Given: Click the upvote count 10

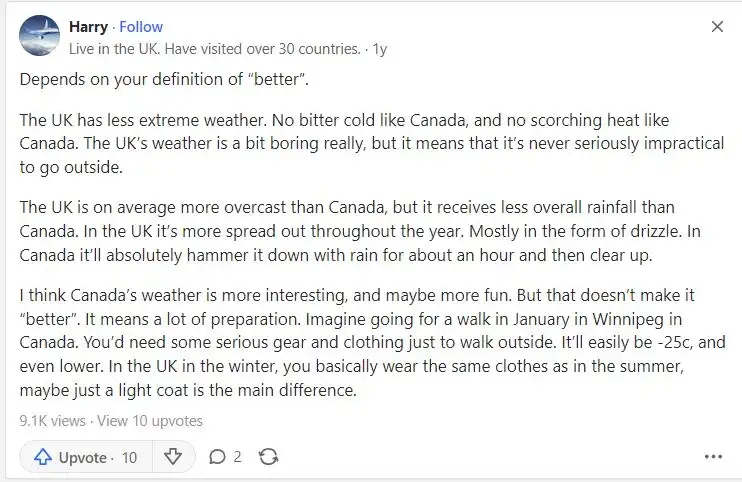Looking at the screenshot, I should (129, 457).
